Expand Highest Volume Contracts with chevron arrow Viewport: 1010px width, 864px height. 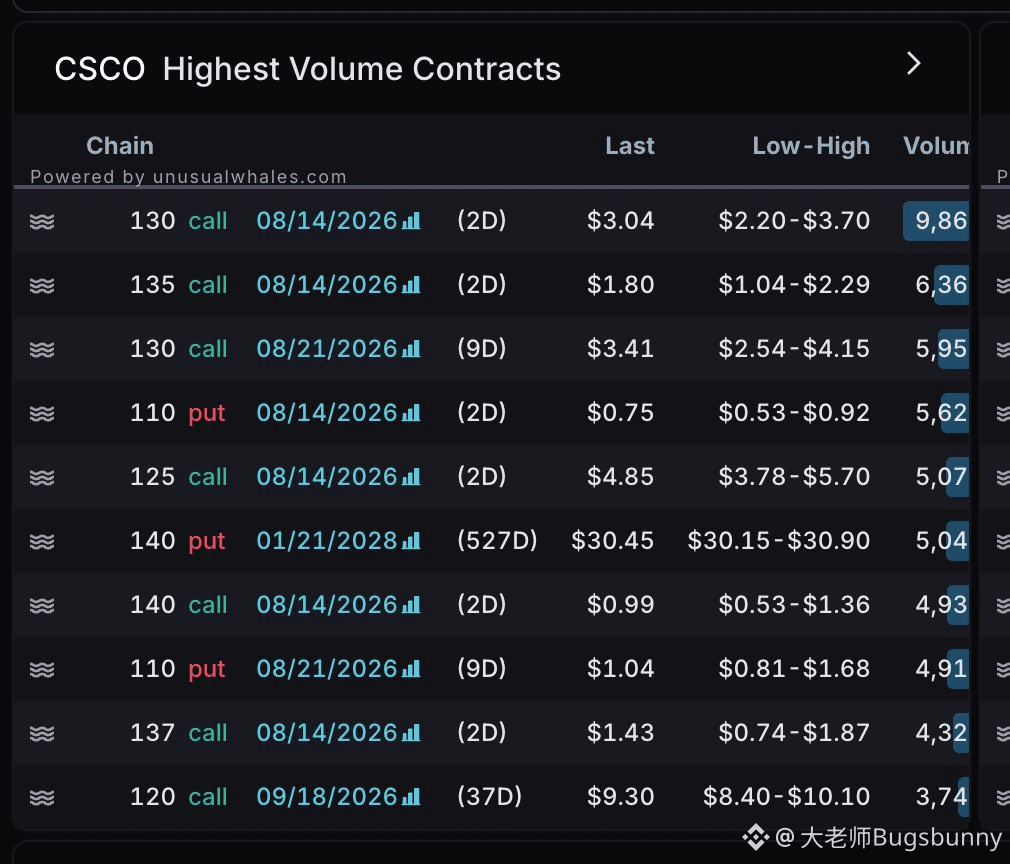click(x=913, y=64)
